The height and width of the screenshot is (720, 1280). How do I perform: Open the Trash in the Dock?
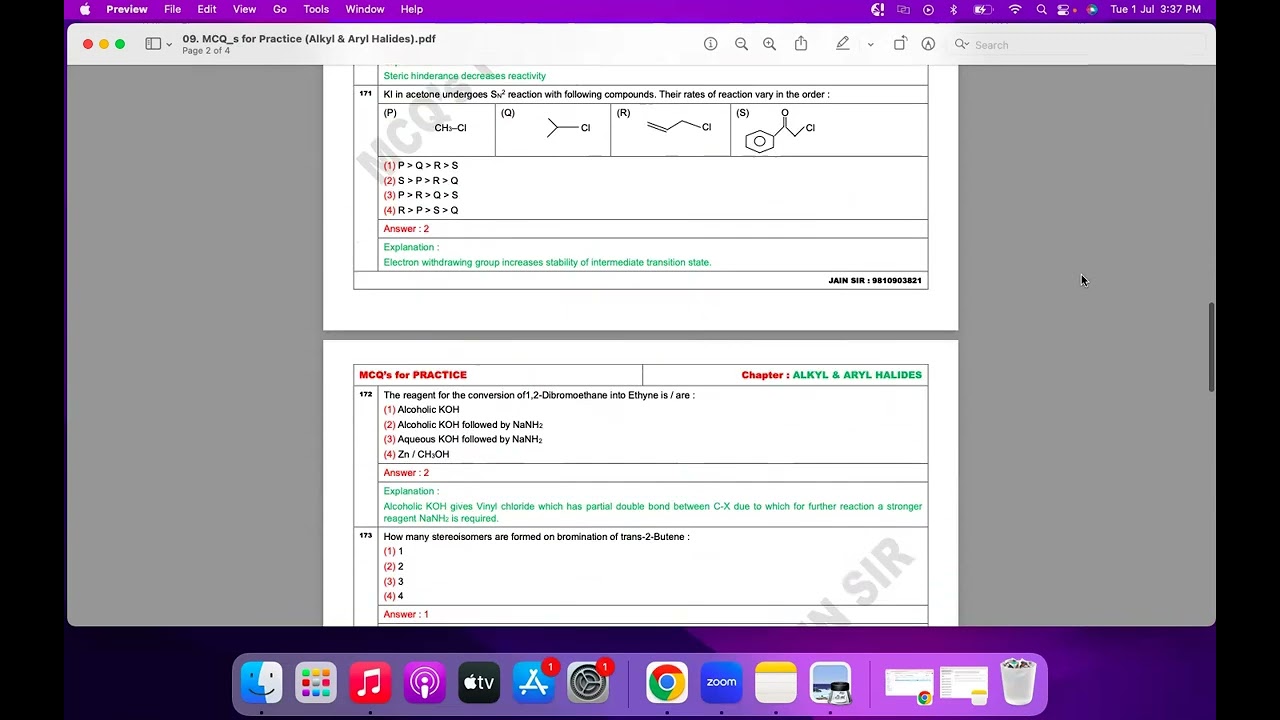[x=1018, y=683]
